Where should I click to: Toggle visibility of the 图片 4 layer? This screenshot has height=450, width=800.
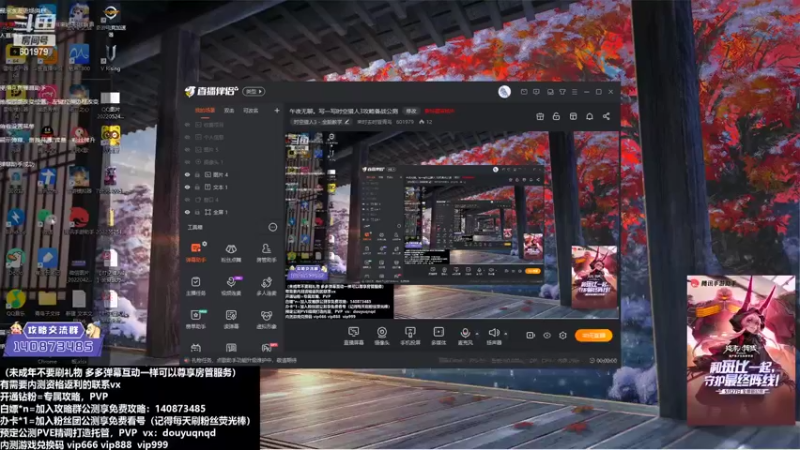188,174
